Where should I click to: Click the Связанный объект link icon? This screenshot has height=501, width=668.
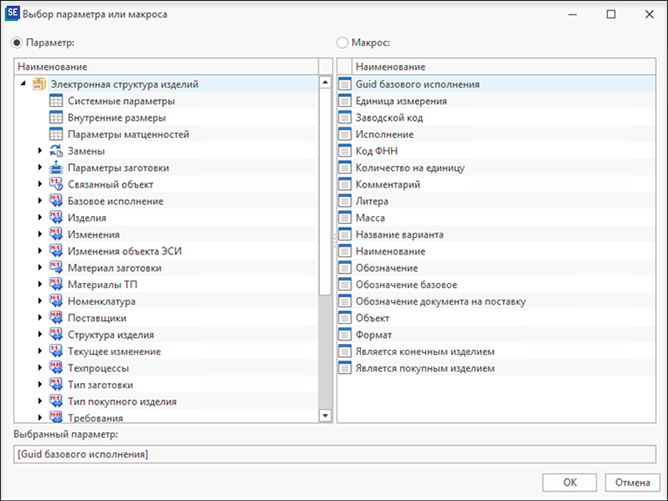tap(56, 184)
